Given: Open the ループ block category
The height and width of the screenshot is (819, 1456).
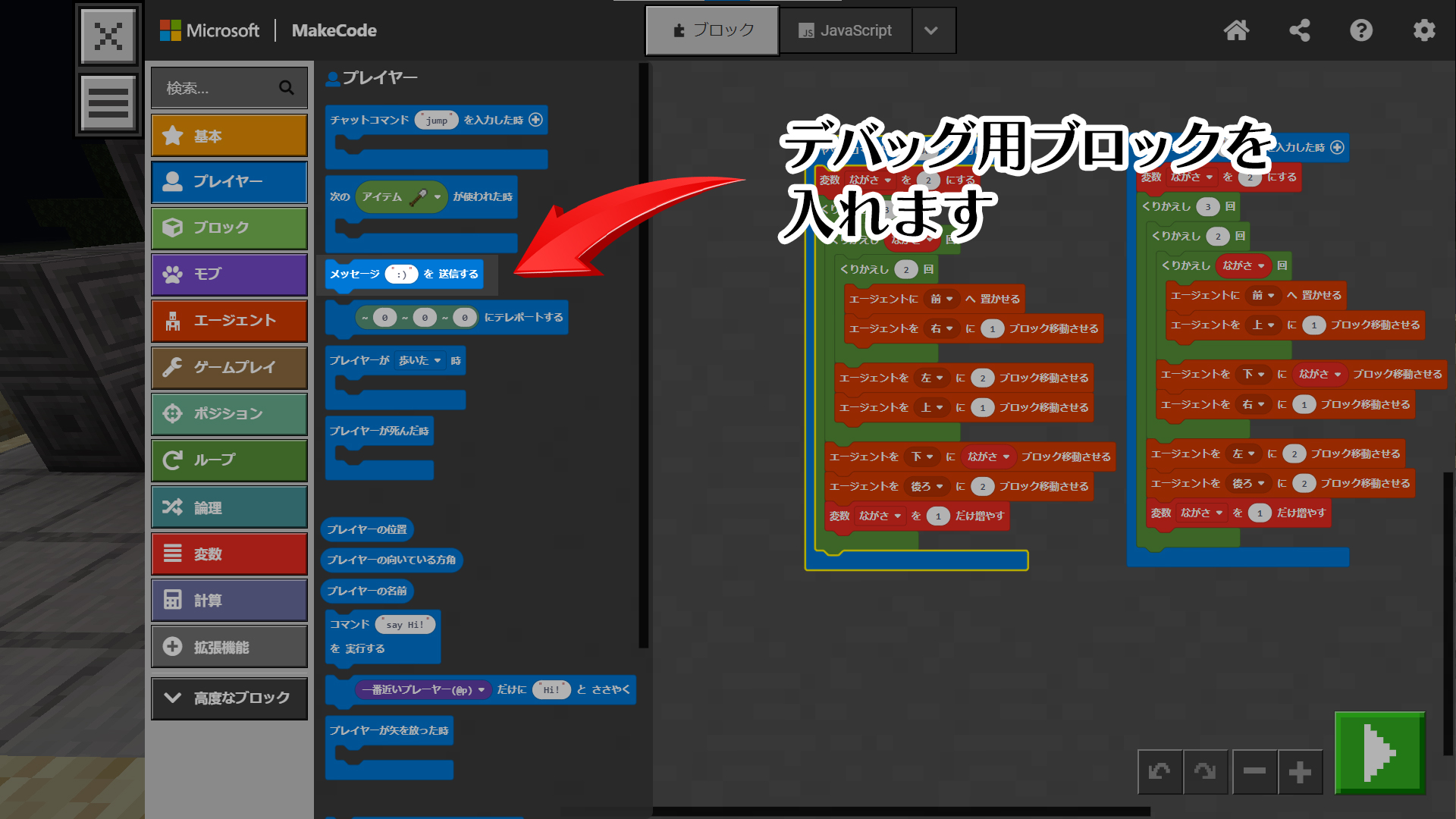Looking at the screenshot, I should point(229,460).
